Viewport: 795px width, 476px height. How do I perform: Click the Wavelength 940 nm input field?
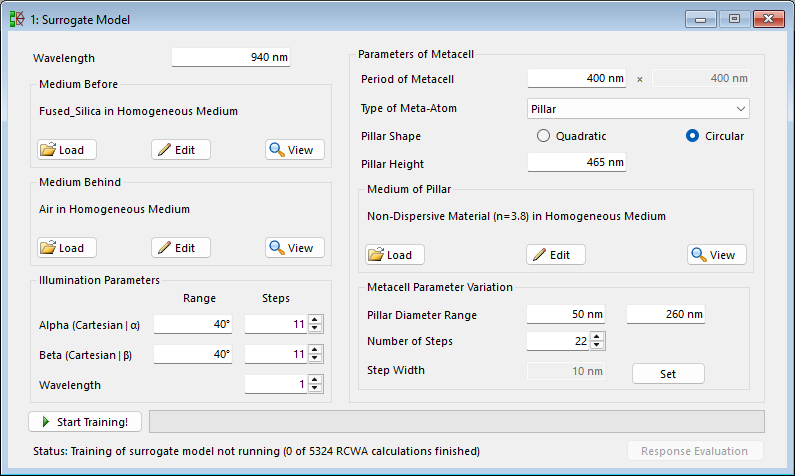coord(231,58)
